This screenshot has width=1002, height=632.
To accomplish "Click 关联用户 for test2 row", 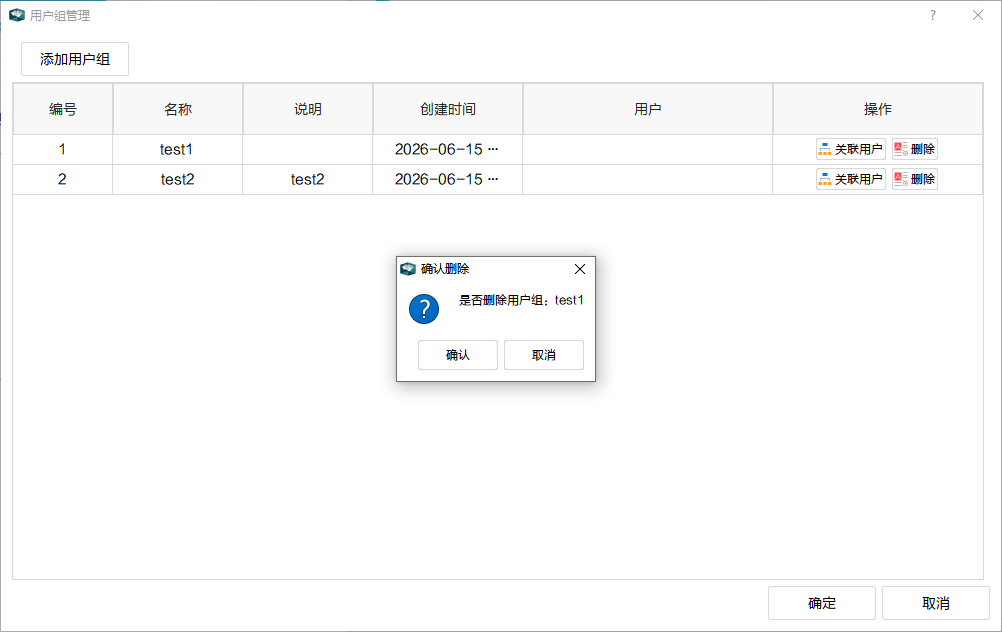I will [x=851, y=179].
